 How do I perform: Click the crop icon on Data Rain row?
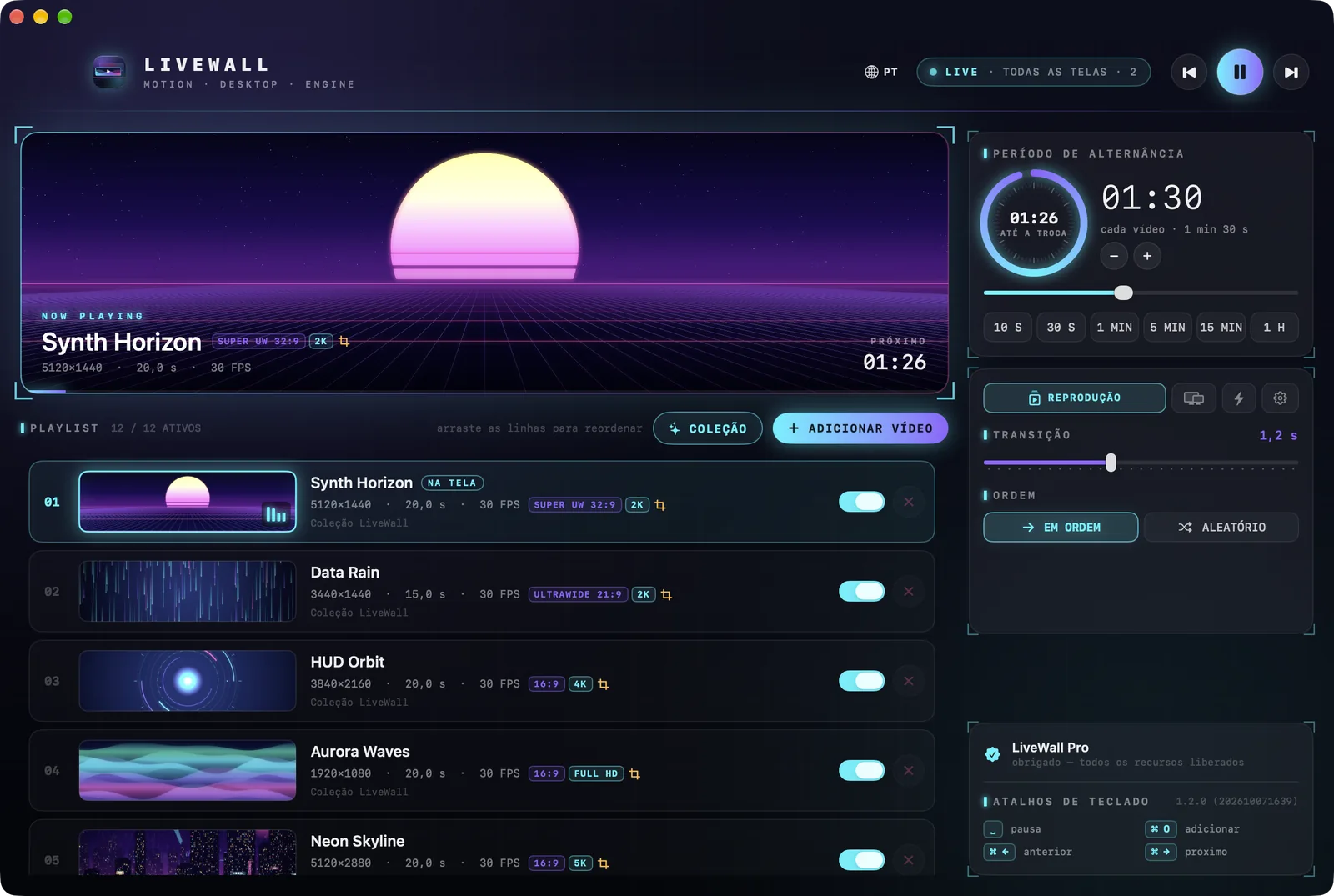(x=666, y=595)
